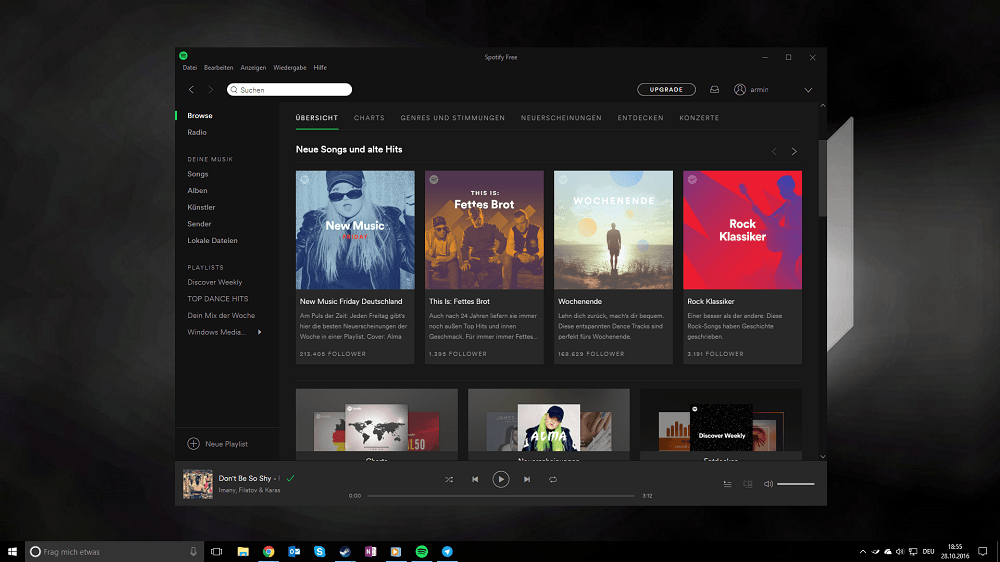
Task: Open the Anzeigen menu
Action: [253, 68]
